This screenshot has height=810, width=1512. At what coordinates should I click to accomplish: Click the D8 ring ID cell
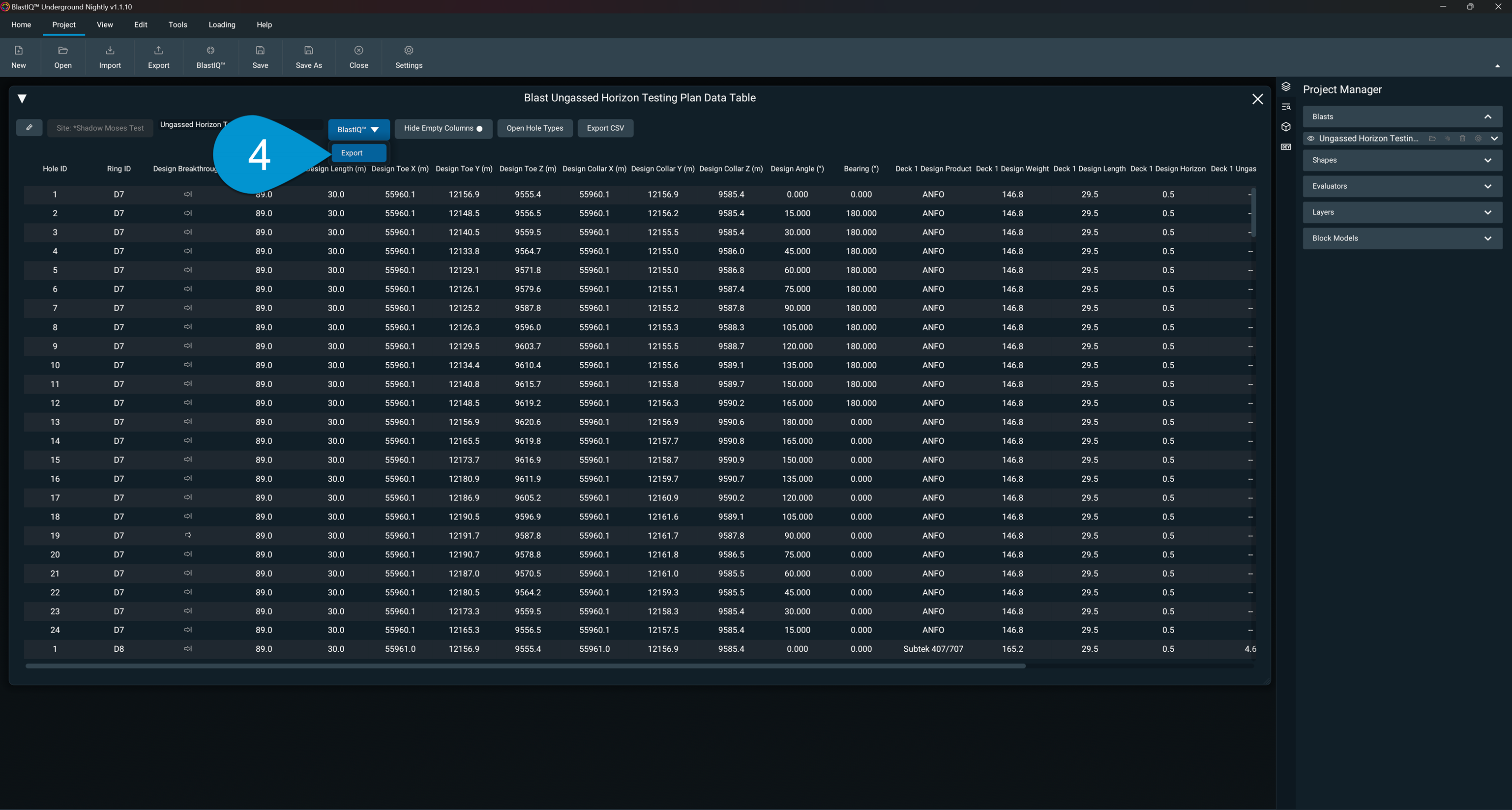coord(119,649)
